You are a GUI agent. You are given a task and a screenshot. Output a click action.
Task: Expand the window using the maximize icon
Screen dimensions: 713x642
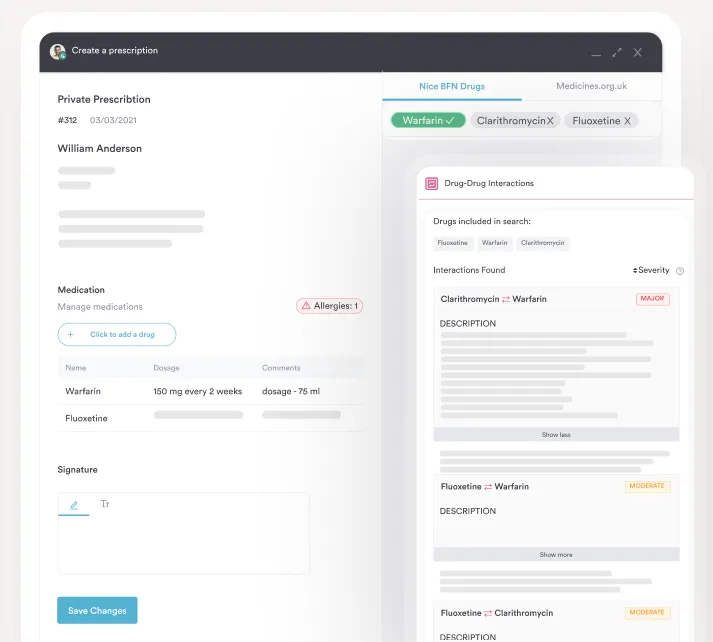pyautogui.click(x=617, y=52)
